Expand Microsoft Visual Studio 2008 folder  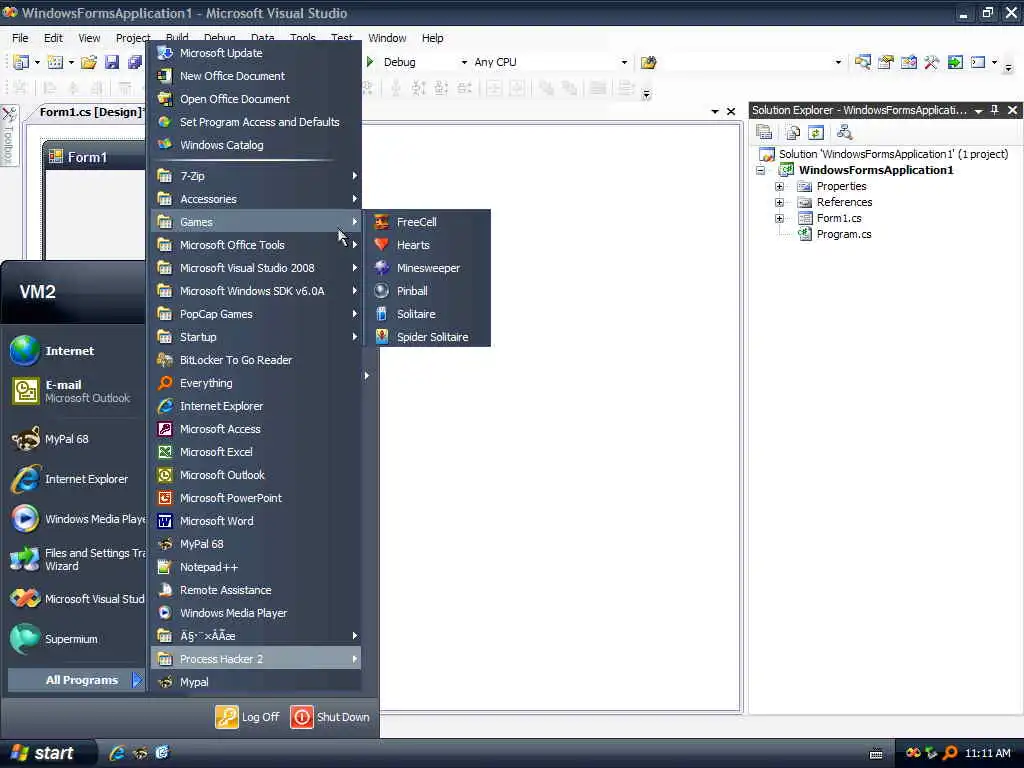pyautogui.click(x=256, y=268)
